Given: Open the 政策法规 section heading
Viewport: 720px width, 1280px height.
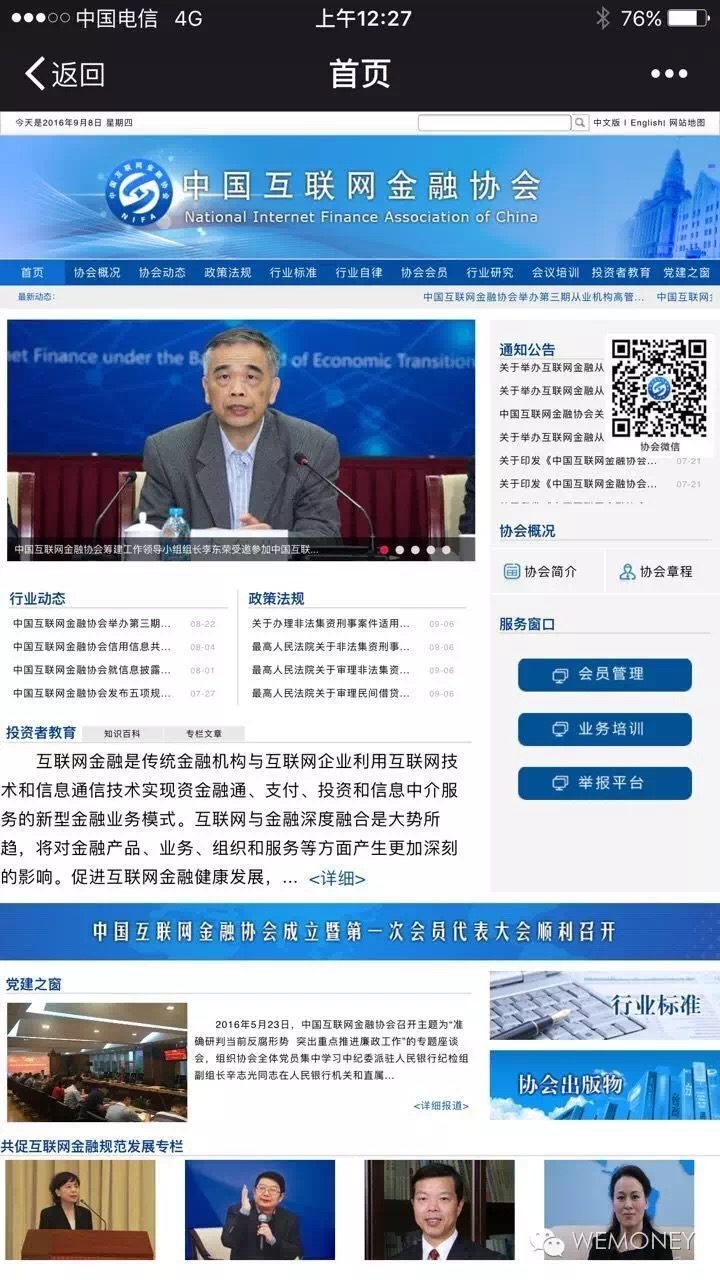Looking at the screenshot, I should click(x=276, y=598).
